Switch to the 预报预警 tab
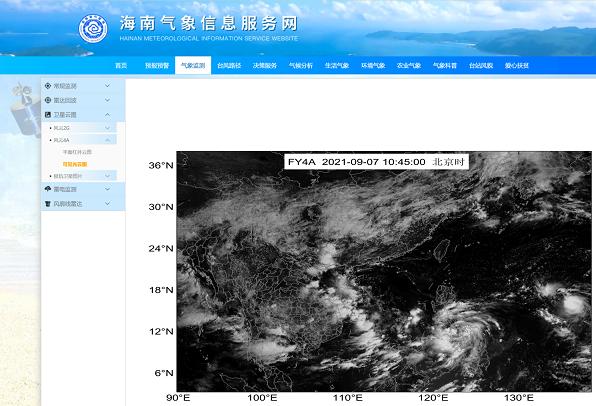The height and width of the screenshot is (406, 596). click(x=157, y=65)
